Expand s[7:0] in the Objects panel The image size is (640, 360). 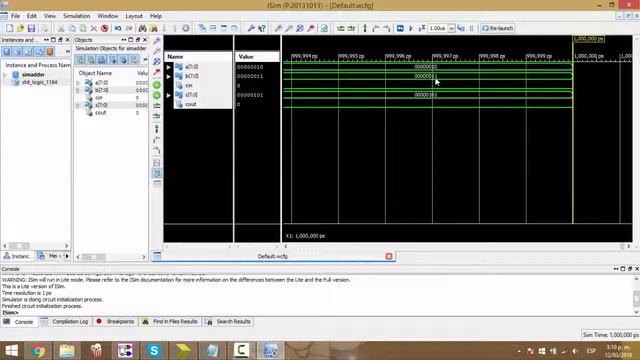click(x=78, y=105)
